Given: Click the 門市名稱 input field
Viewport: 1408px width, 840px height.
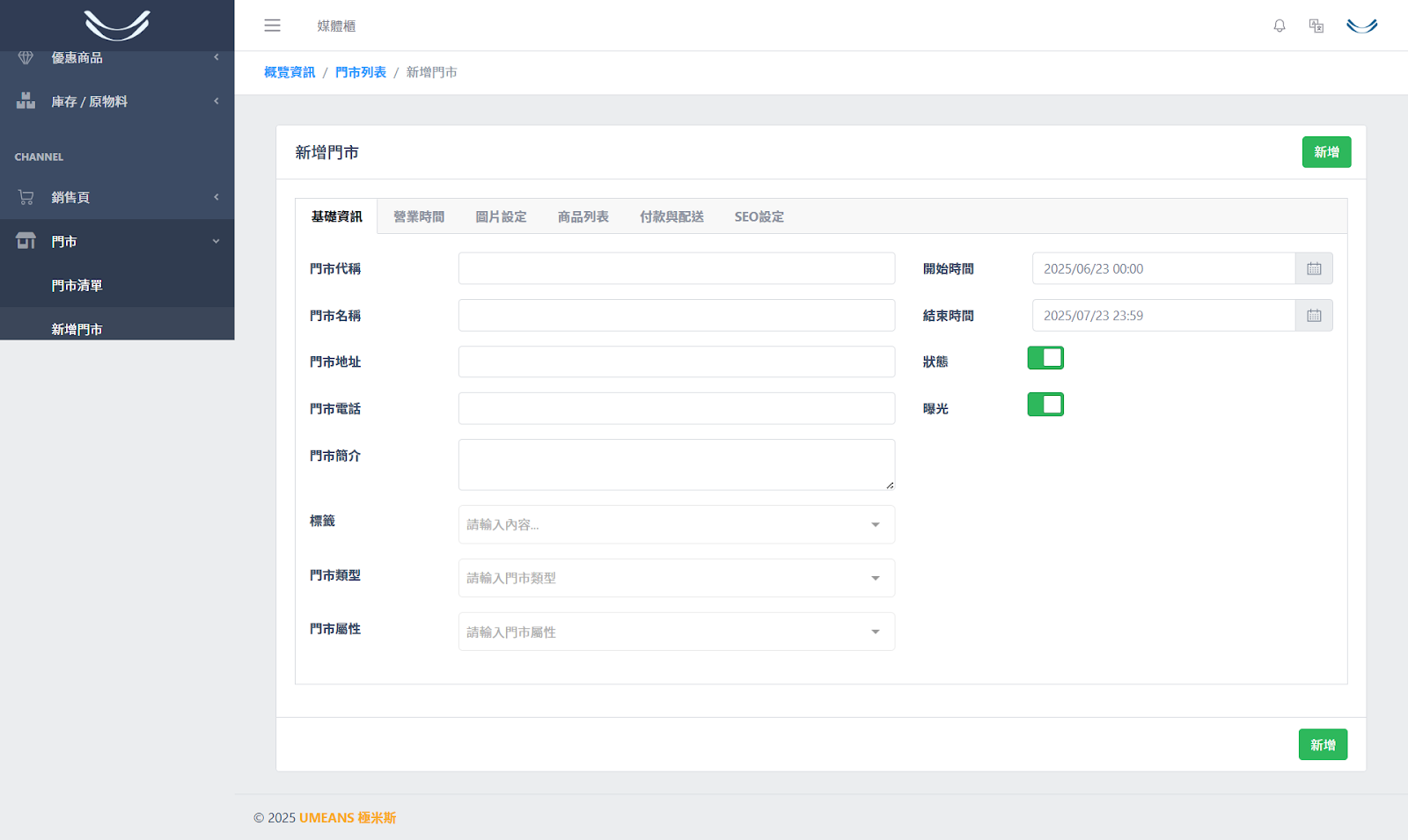Looking at the screenshot, I should [x=677, y=315].
